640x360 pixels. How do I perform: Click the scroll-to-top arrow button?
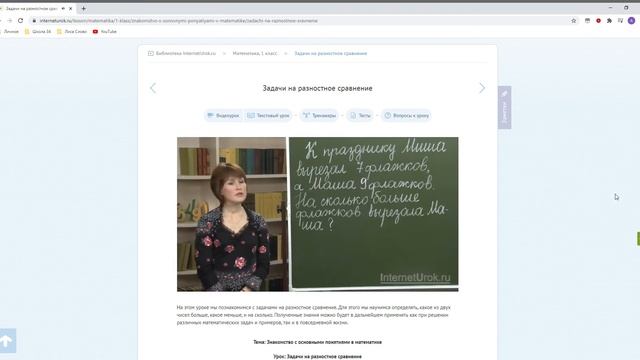pyautogui.click(x=7, y=341)
